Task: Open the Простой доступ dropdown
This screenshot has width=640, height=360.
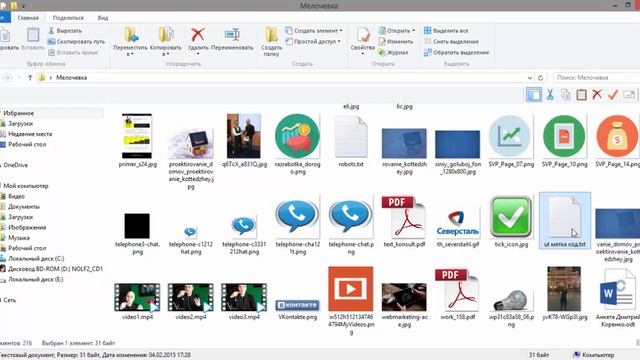Action: [x=313, y=42]
